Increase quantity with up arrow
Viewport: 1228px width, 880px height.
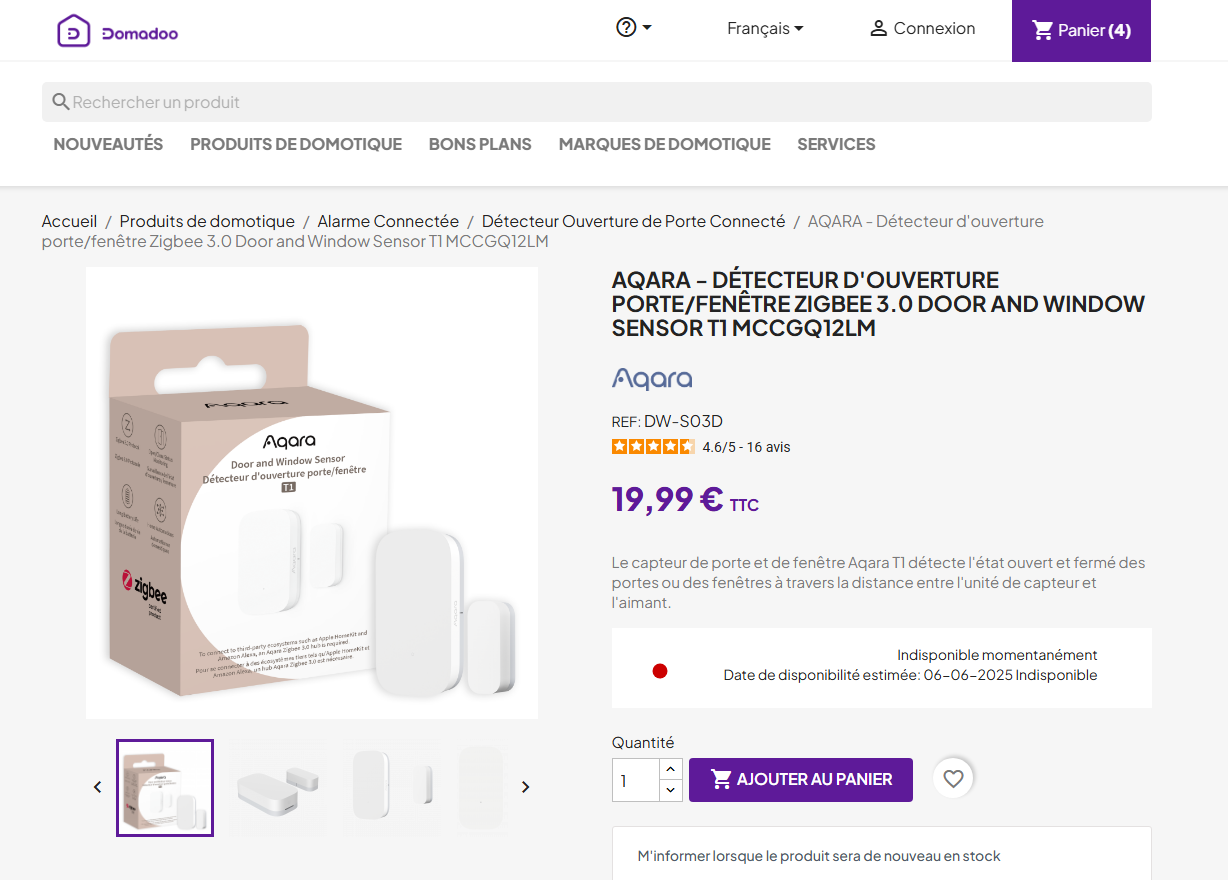(x=671, y=769)
